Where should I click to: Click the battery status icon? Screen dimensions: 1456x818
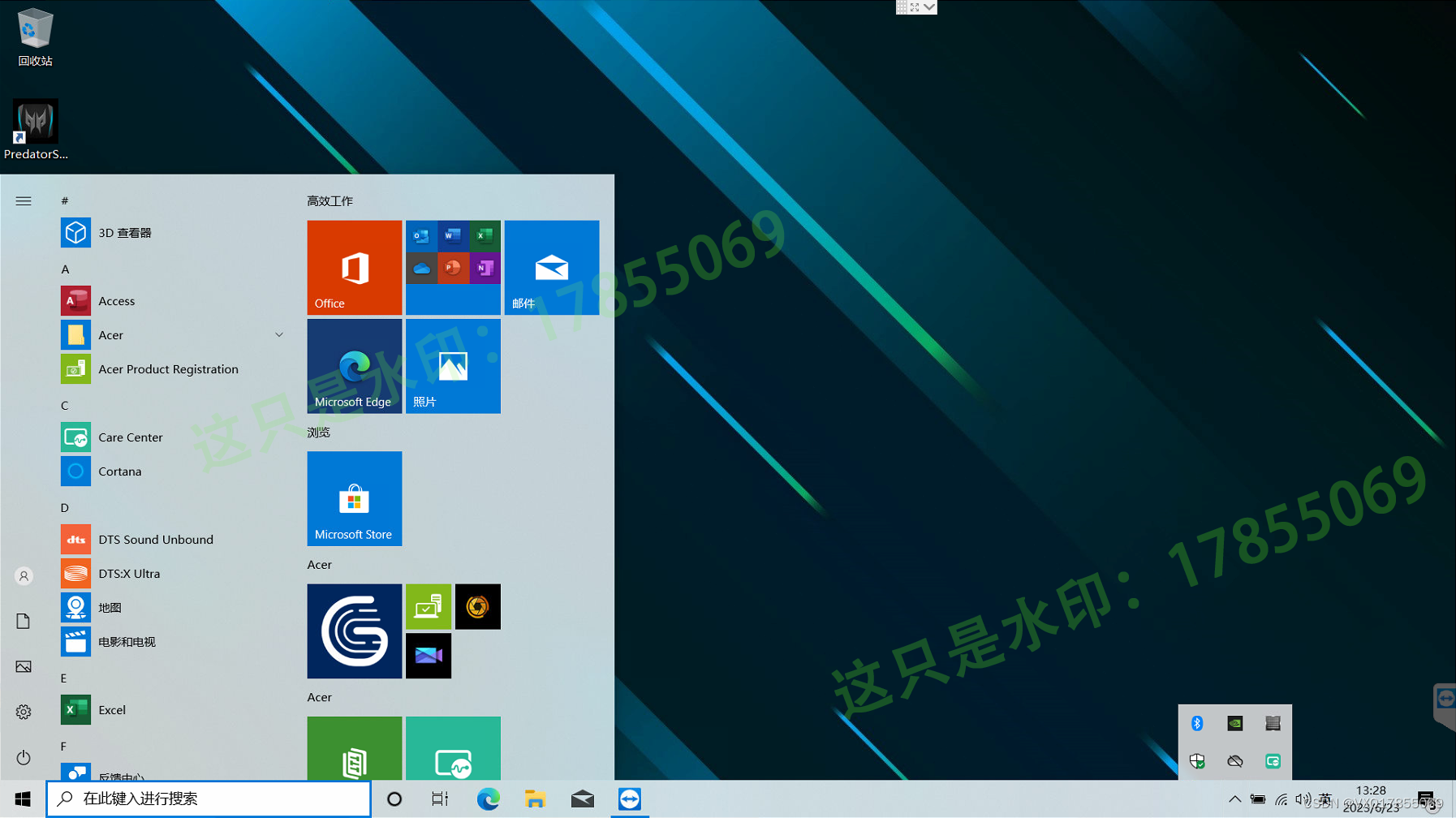point(1257,799)
